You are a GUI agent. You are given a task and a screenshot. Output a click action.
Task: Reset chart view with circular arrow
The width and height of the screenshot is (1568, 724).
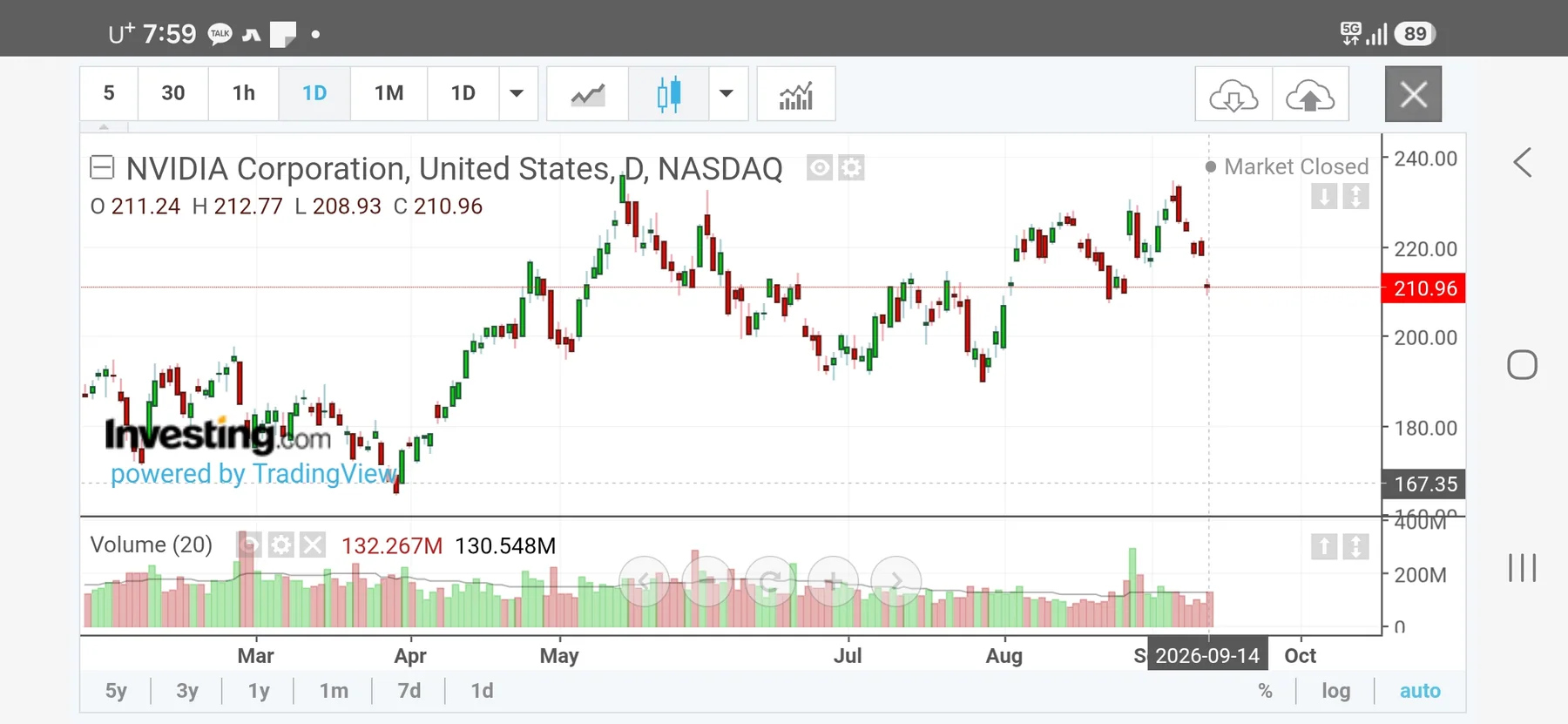[x=770, y=581]
